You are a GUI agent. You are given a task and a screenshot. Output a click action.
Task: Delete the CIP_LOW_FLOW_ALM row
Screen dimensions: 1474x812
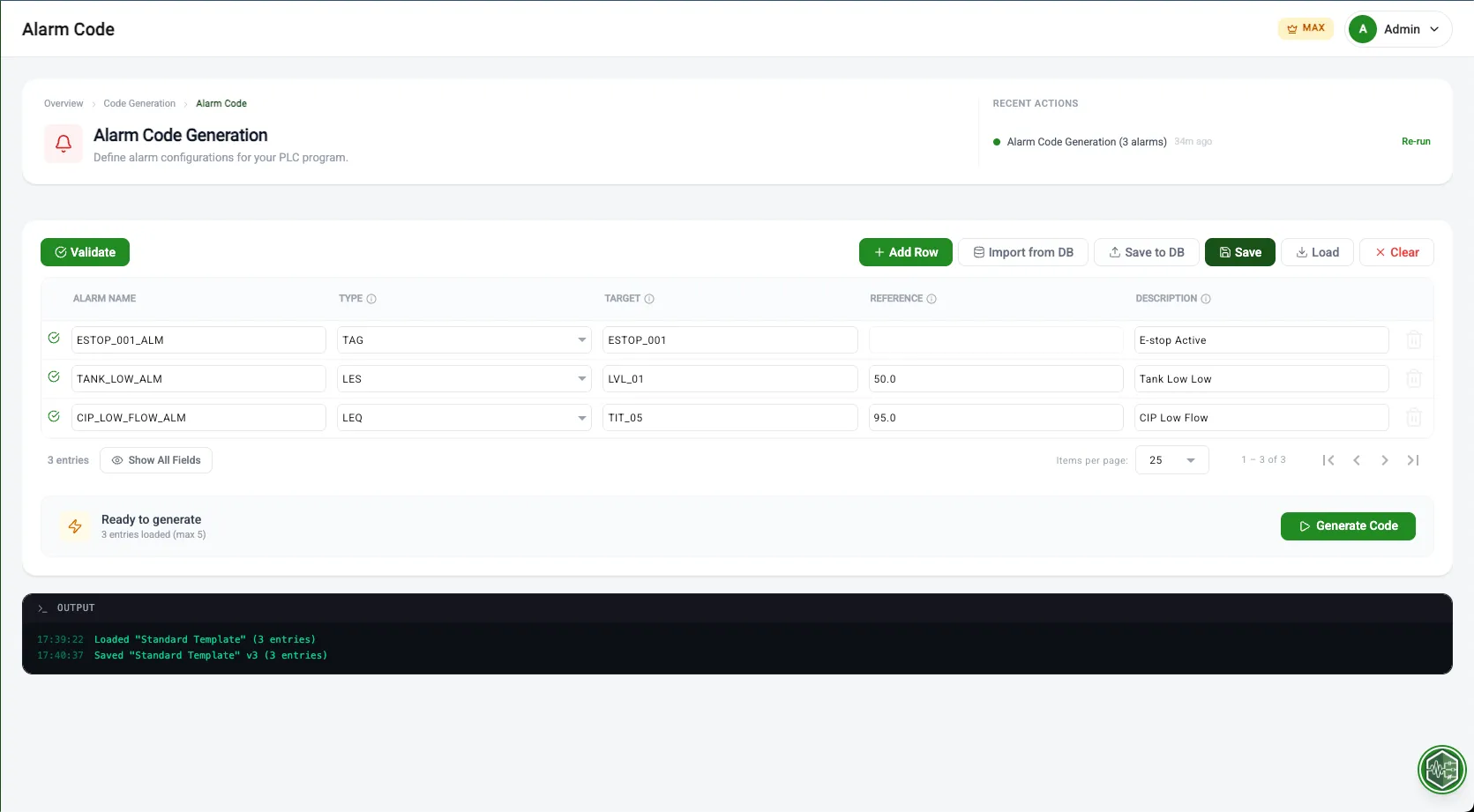click(1413, 418)
